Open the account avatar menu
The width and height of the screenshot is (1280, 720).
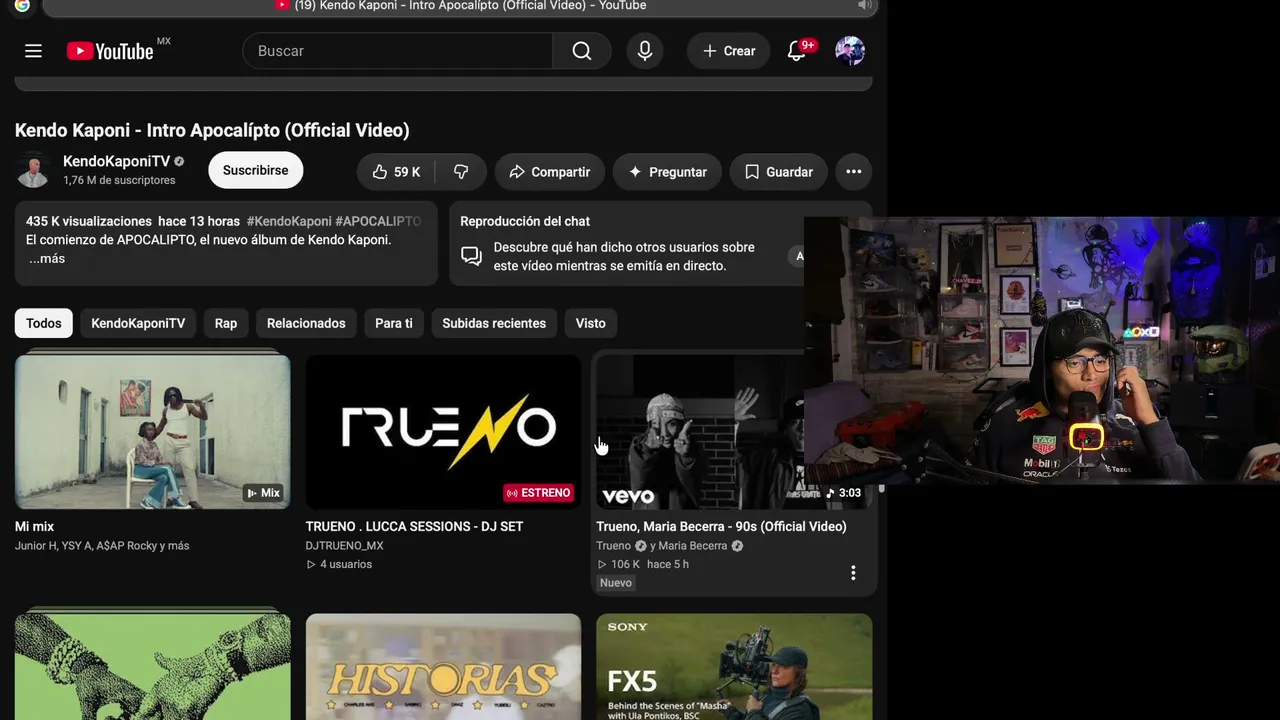click(850, 51)
